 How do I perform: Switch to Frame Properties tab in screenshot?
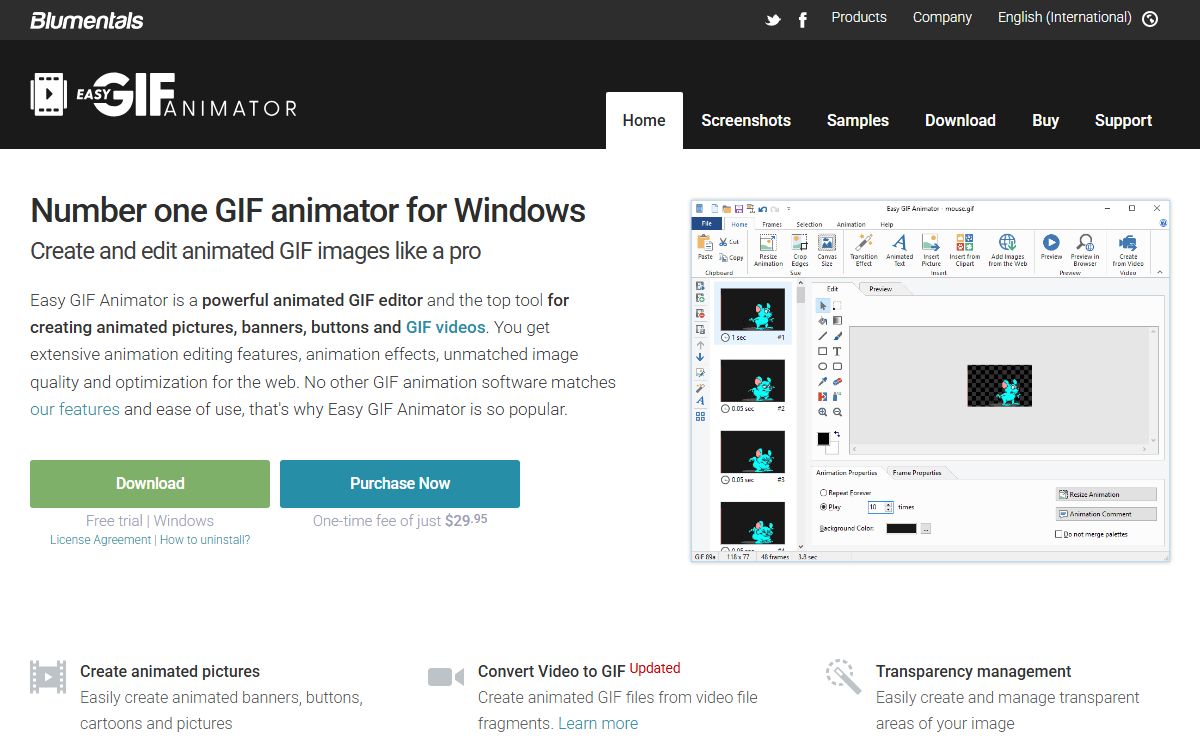[917, 472]
